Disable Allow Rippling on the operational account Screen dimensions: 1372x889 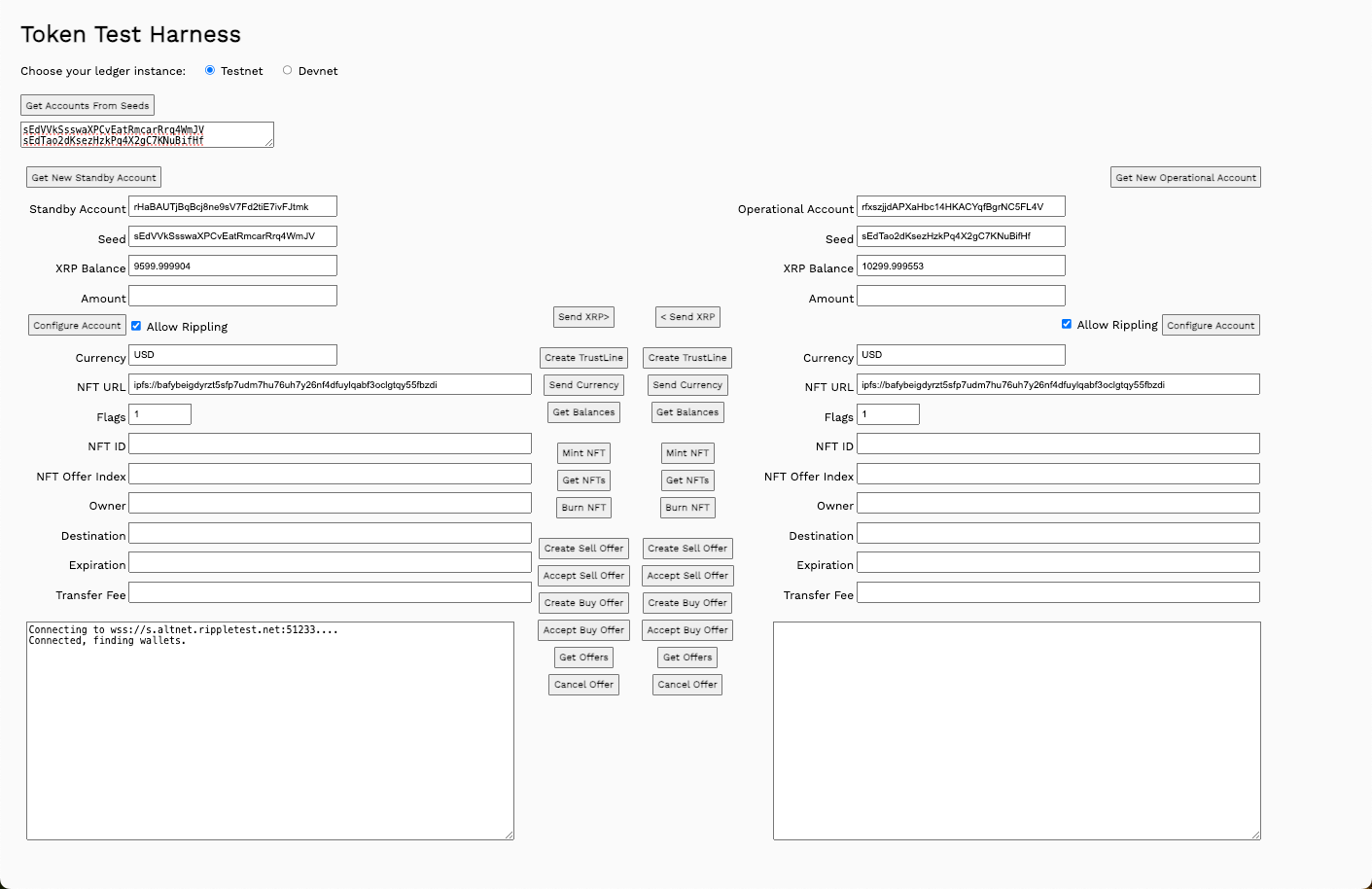pyautogui.click(x=1066, y=324)
